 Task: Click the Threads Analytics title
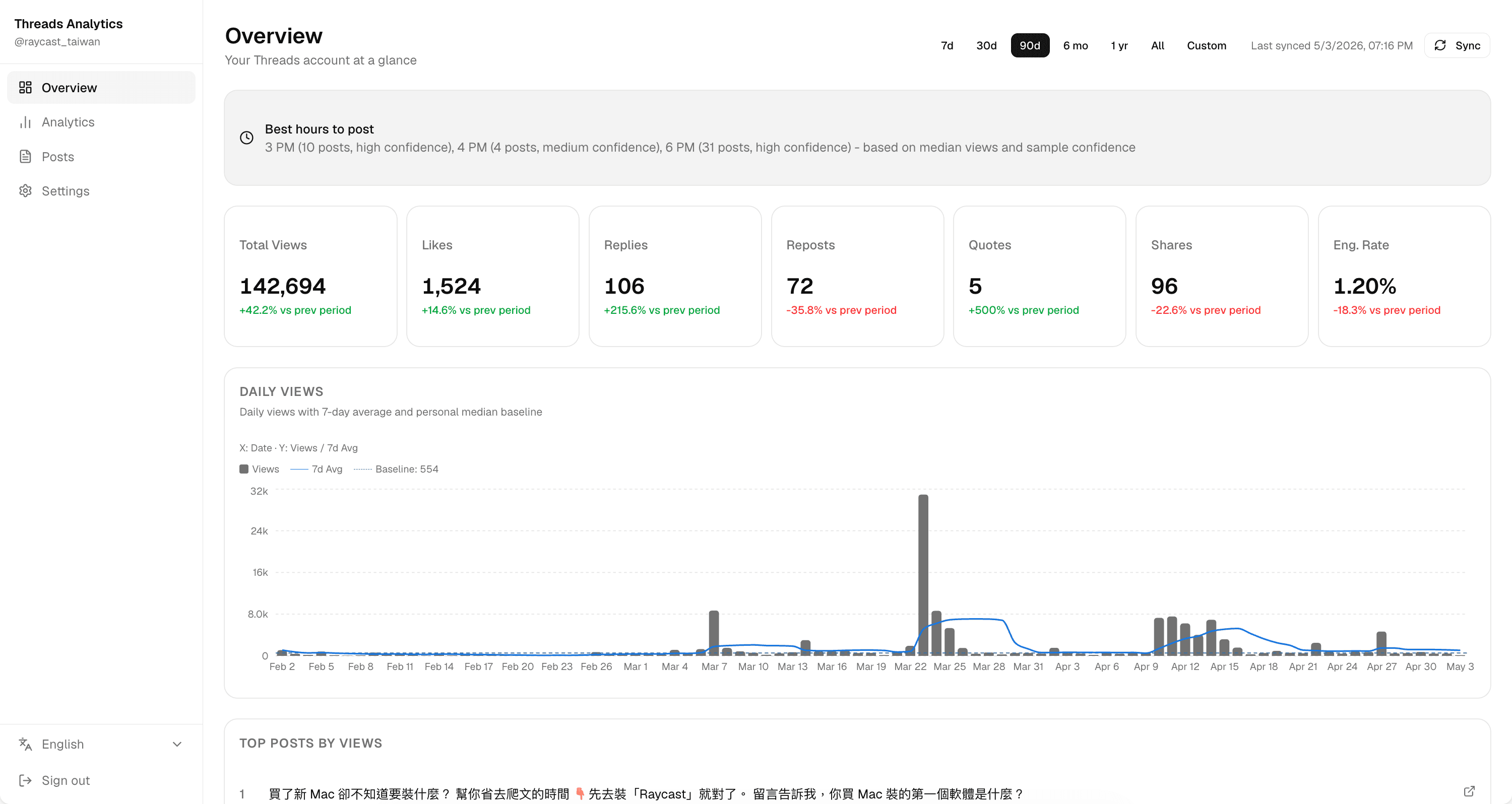68,24
